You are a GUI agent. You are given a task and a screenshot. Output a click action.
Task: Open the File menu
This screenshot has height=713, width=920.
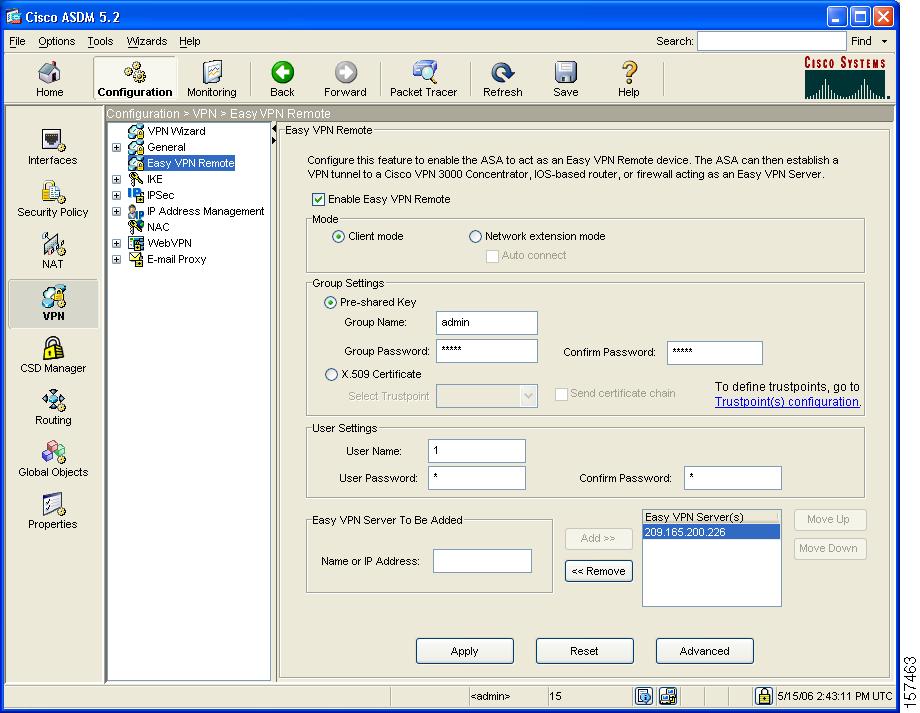tap(17, 41)
